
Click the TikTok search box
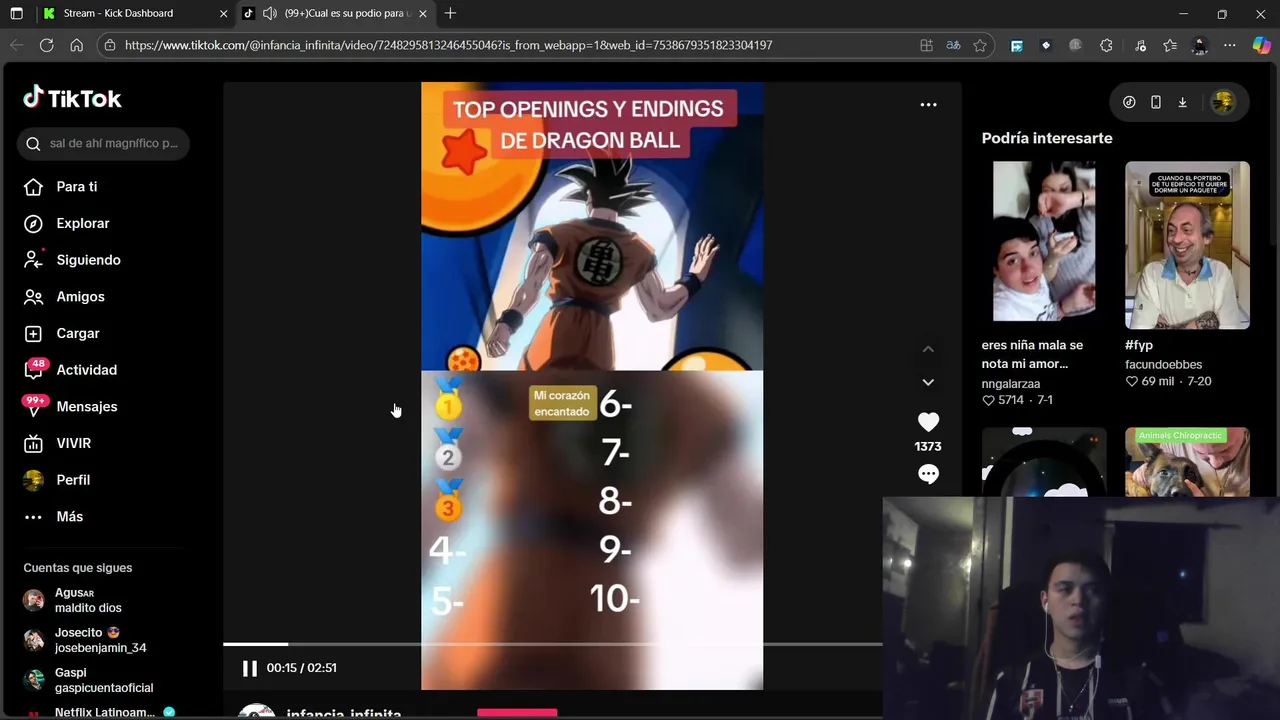click(x=103, y=143)
